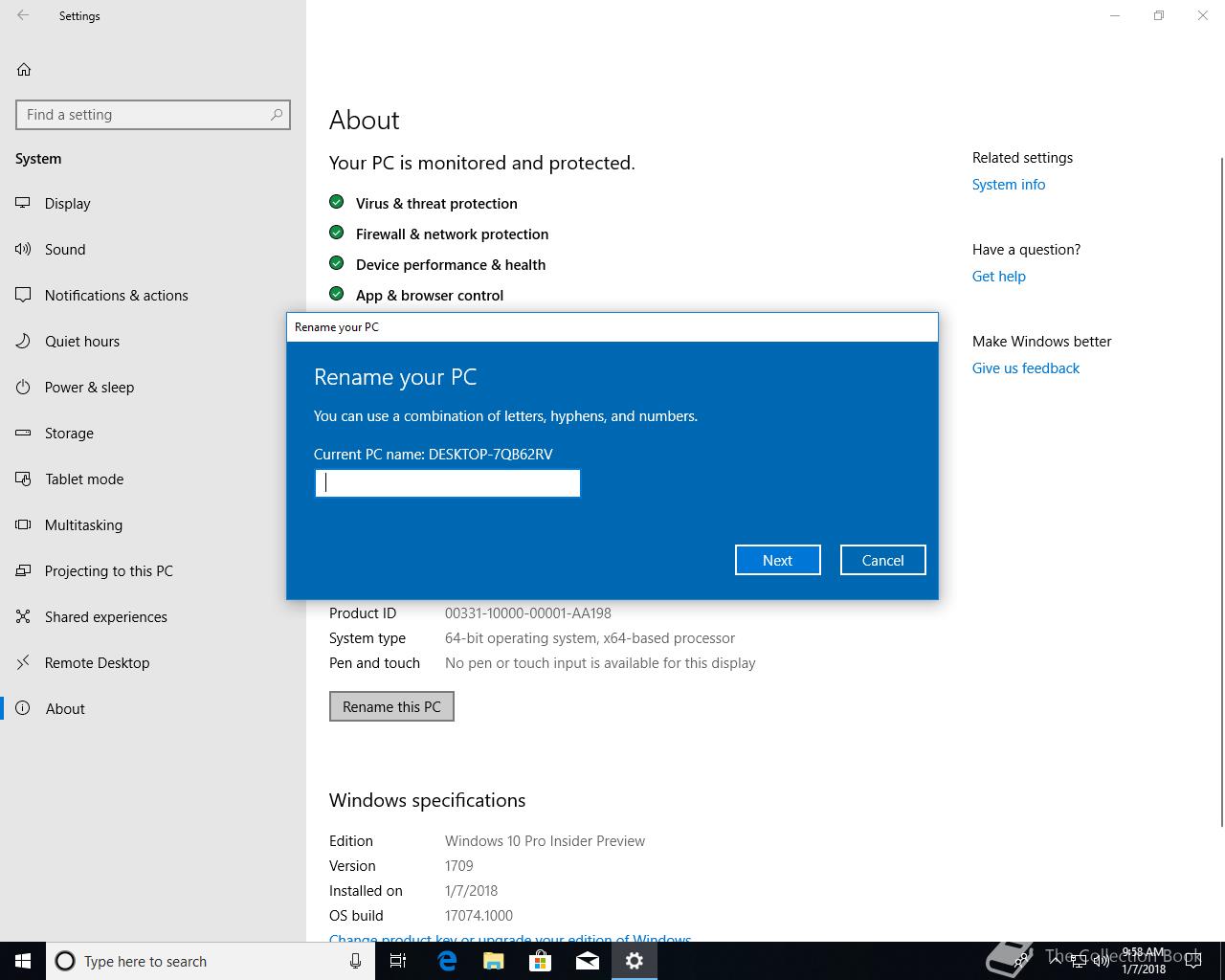Click the Find a setting search box
The height and width of the screenshot is (980, 1225).
pos(153,115)
